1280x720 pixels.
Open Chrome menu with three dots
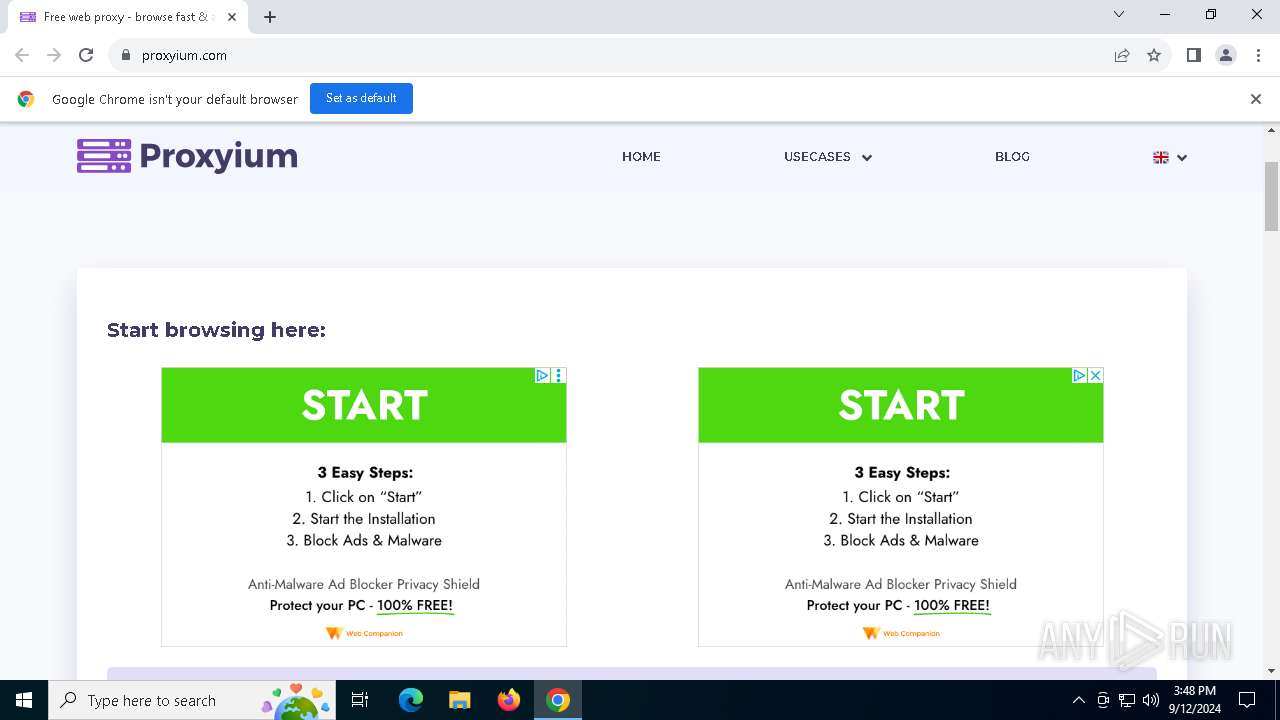pyautogui.click(x=1257, y=55)
